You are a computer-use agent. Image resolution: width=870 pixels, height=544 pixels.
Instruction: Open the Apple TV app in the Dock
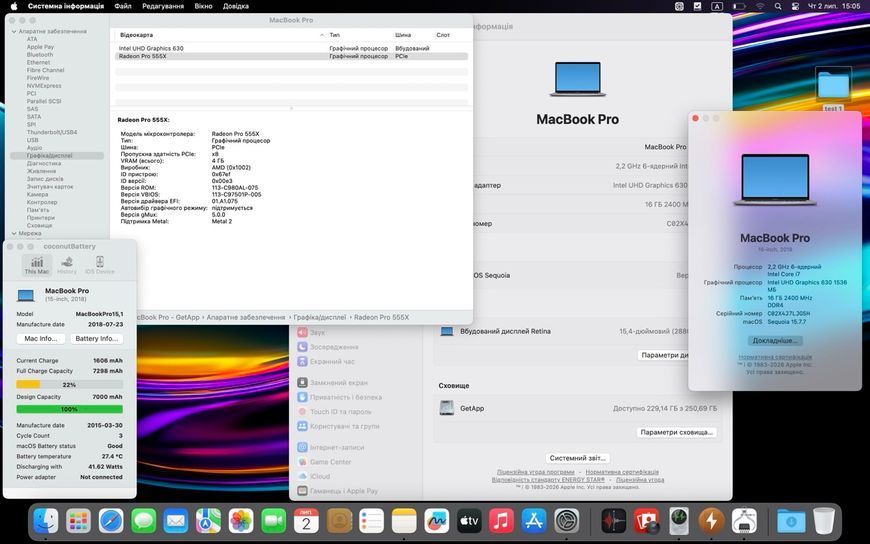pyautogui.click(x=469, y=521)
